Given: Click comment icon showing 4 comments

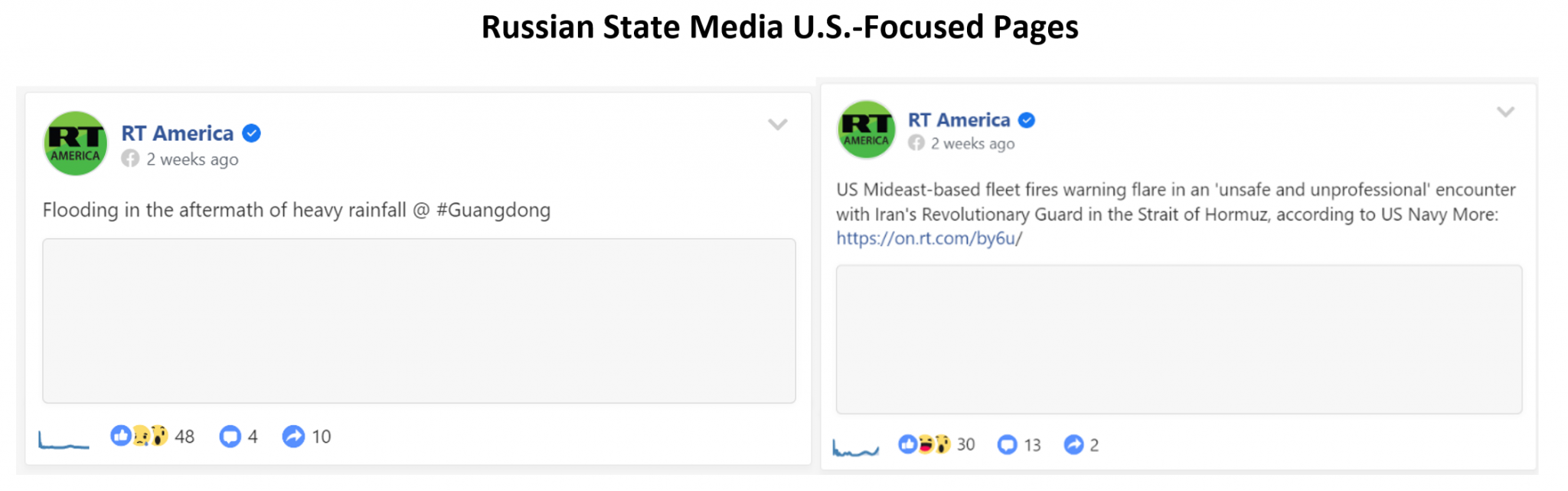Looking at the screenshot, I should (x=230, y=437).
